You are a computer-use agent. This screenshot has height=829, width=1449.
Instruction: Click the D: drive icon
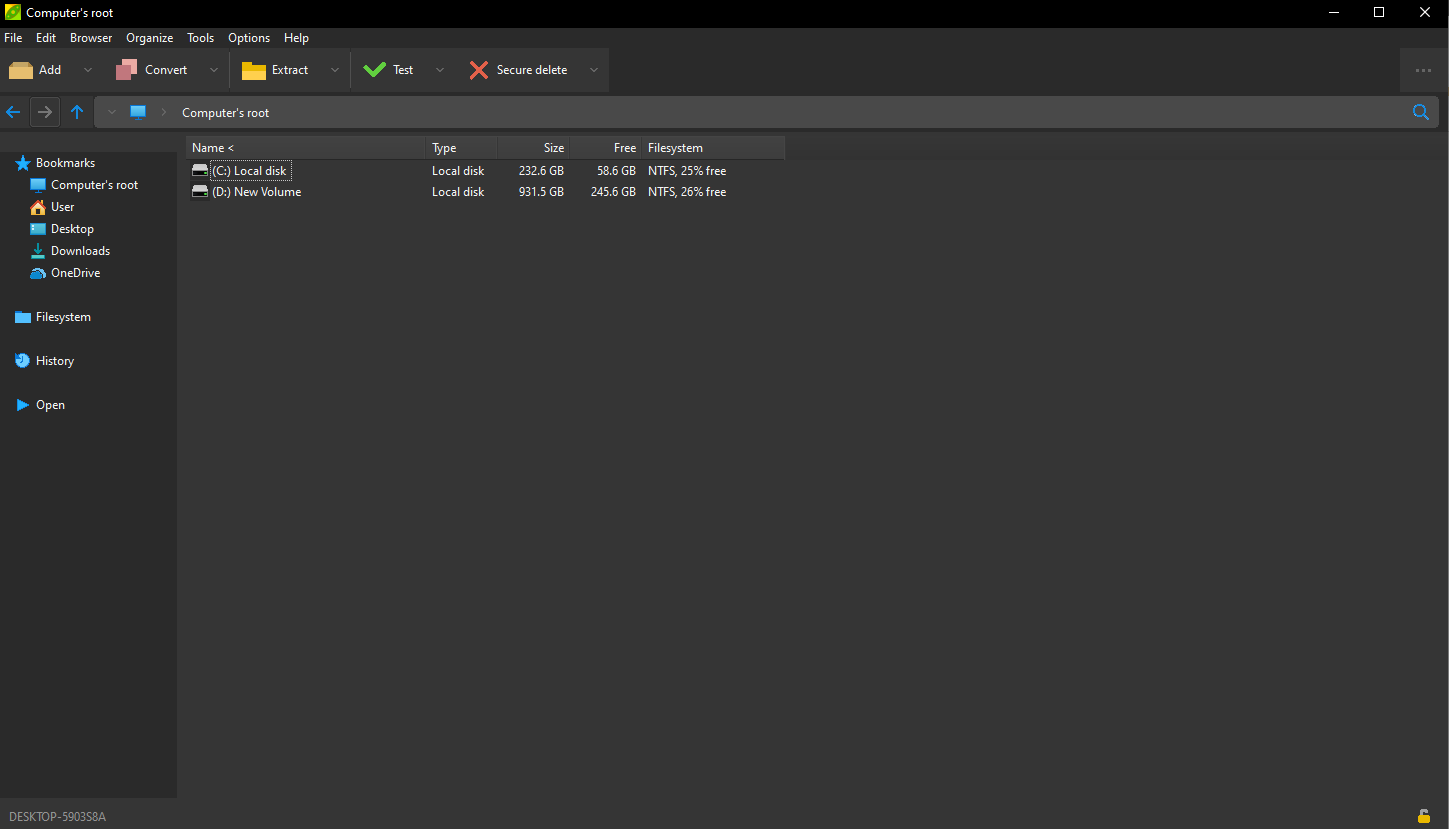(200, 192)
